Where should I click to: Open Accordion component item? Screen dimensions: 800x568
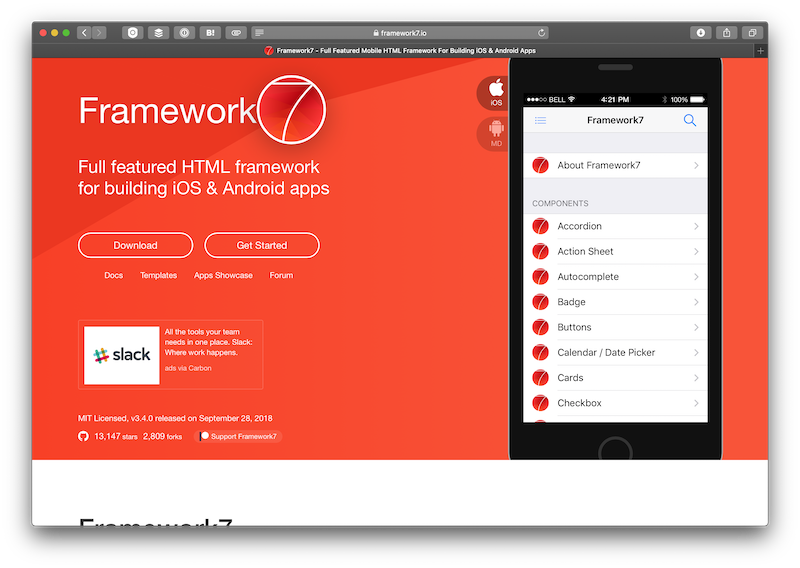615,226
